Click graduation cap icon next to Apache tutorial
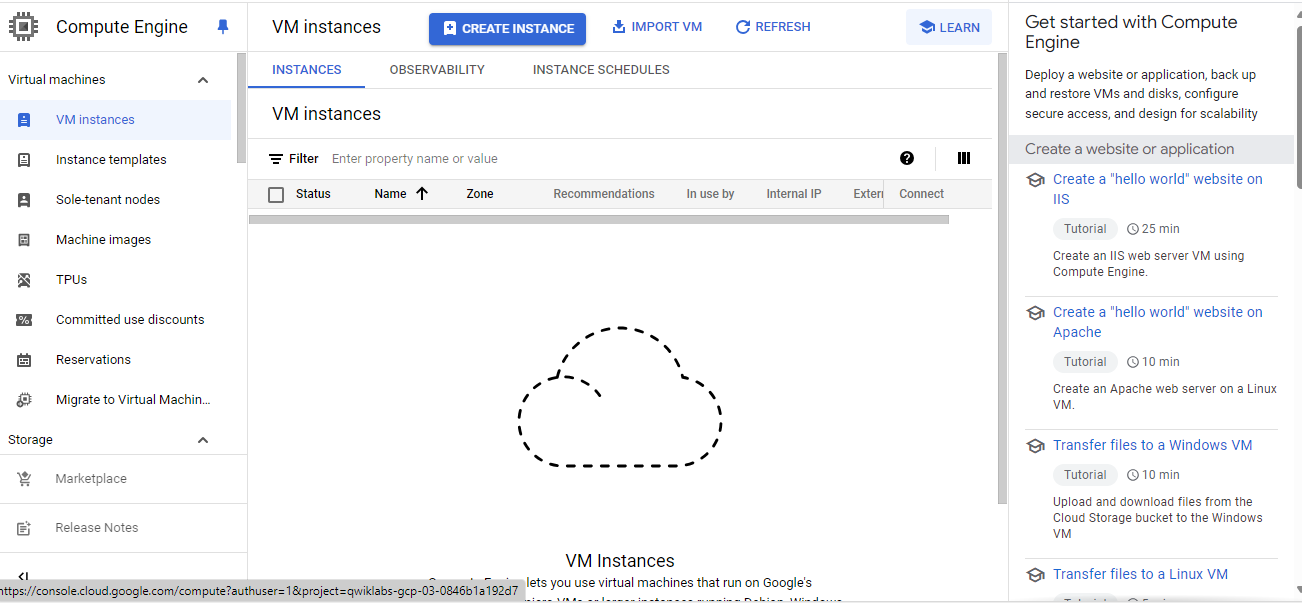The width and height of the screenshot is (1302, 603). click(1036, 313)
